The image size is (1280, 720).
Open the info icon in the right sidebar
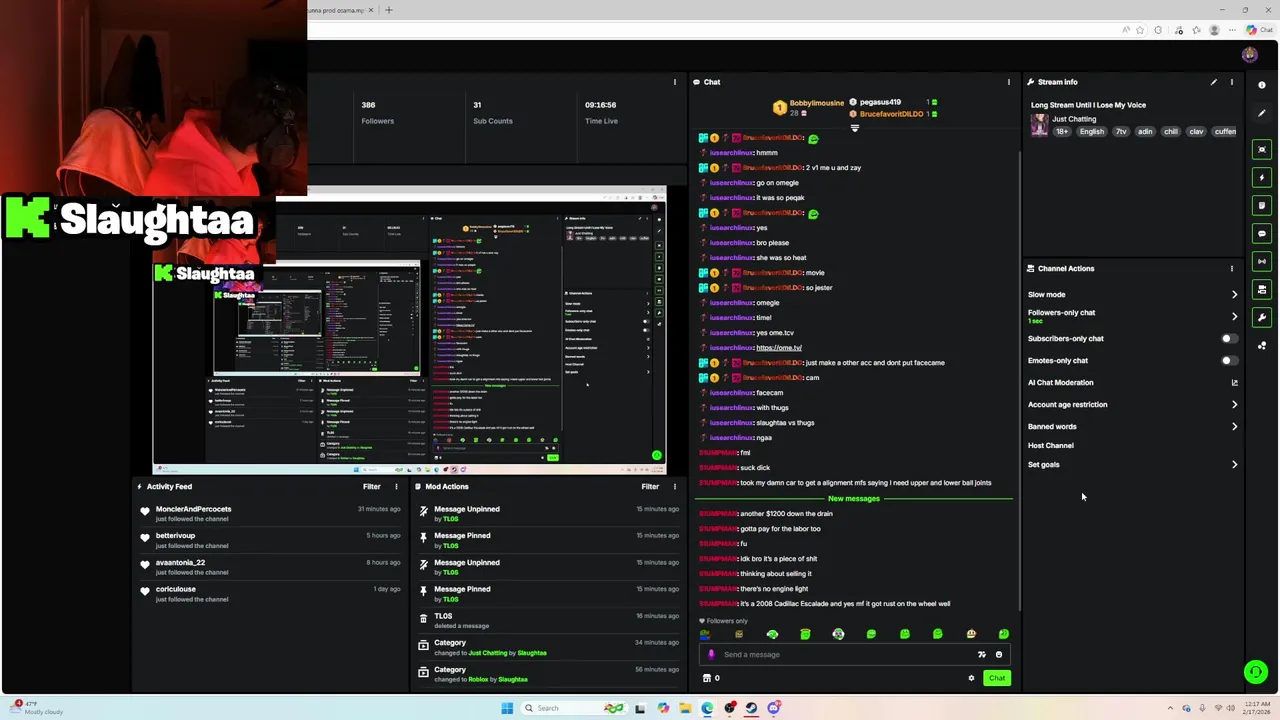tap(1262, 85)
